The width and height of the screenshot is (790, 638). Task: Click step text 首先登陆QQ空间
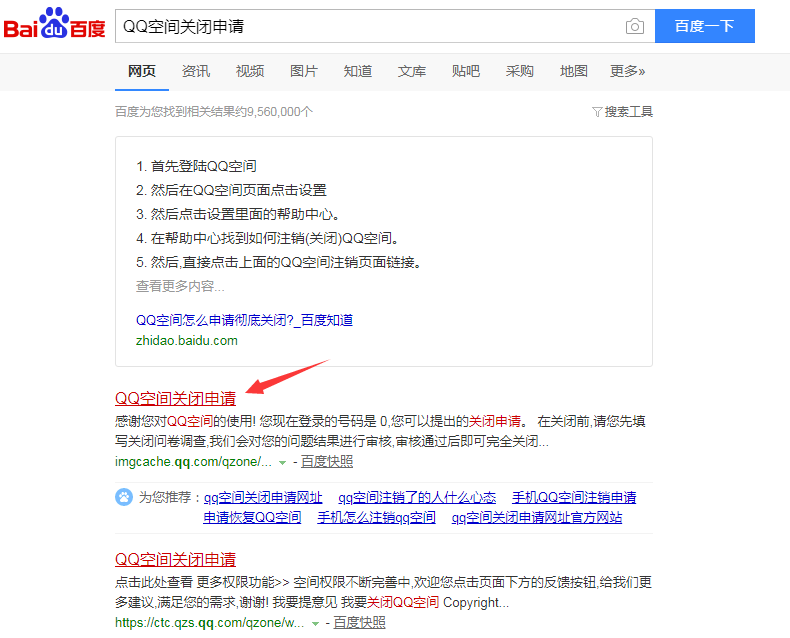point(204,166)
